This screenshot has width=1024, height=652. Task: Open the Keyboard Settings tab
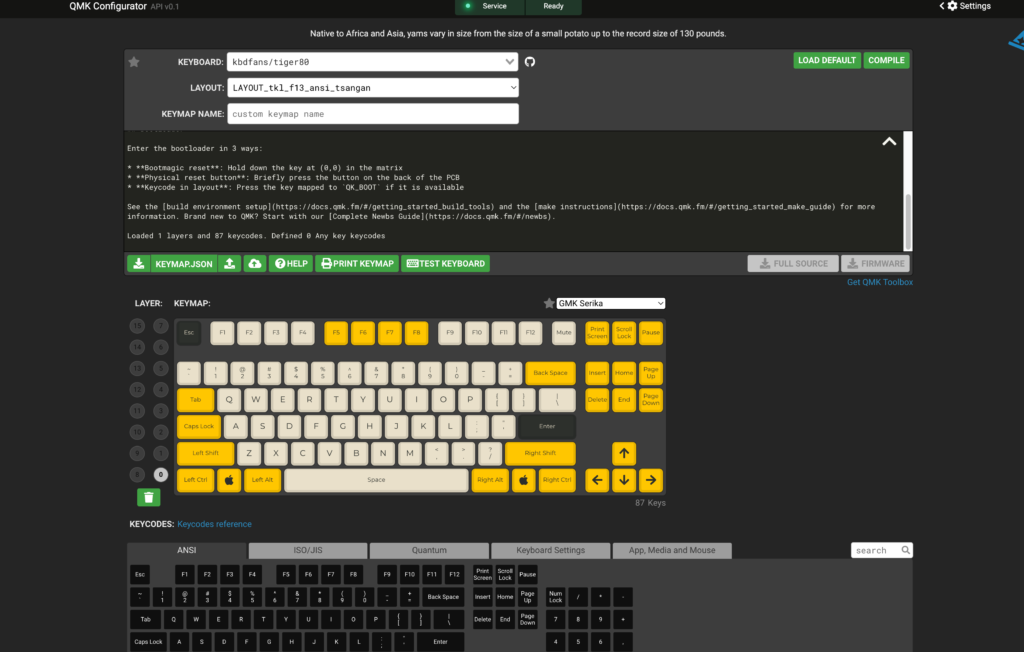point(551,551)
